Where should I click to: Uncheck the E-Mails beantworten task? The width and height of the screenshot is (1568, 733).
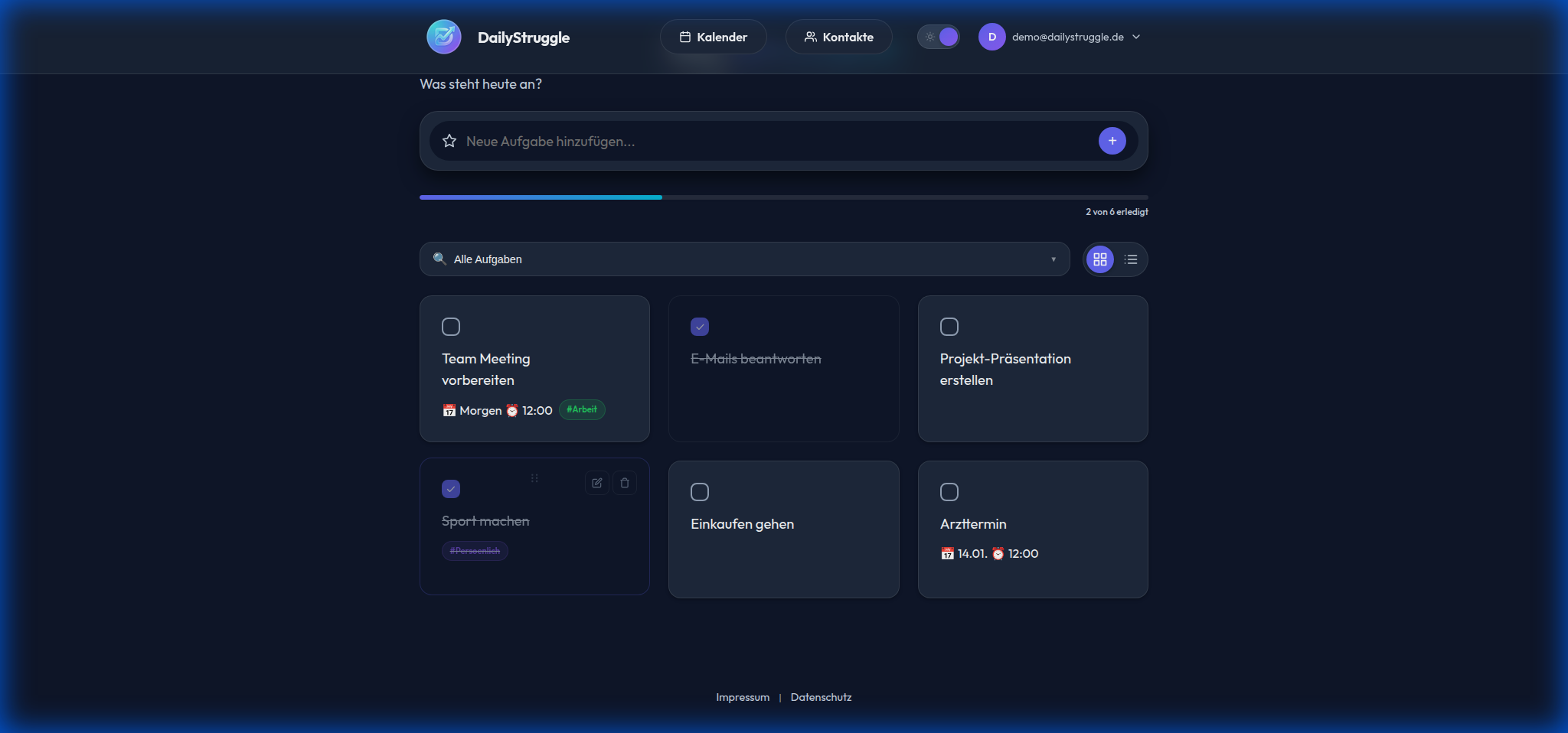pos(700,327)
